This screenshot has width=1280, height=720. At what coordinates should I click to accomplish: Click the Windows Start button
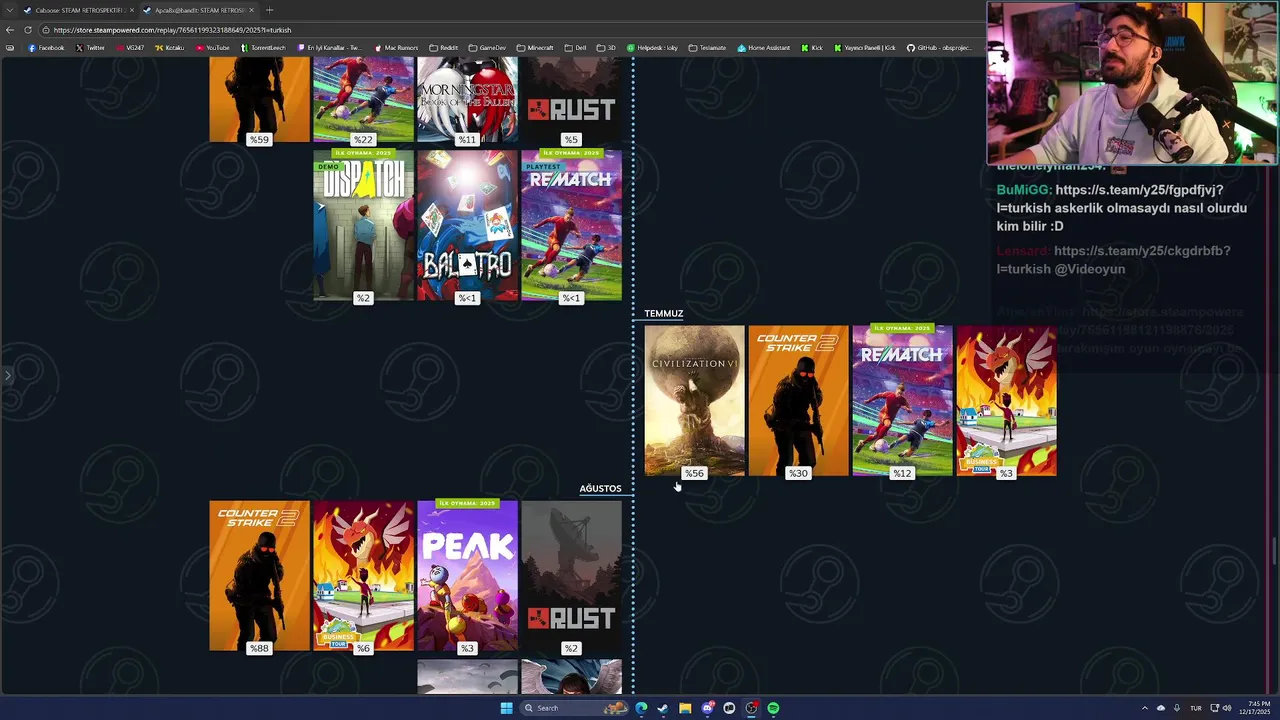point(506,708)
